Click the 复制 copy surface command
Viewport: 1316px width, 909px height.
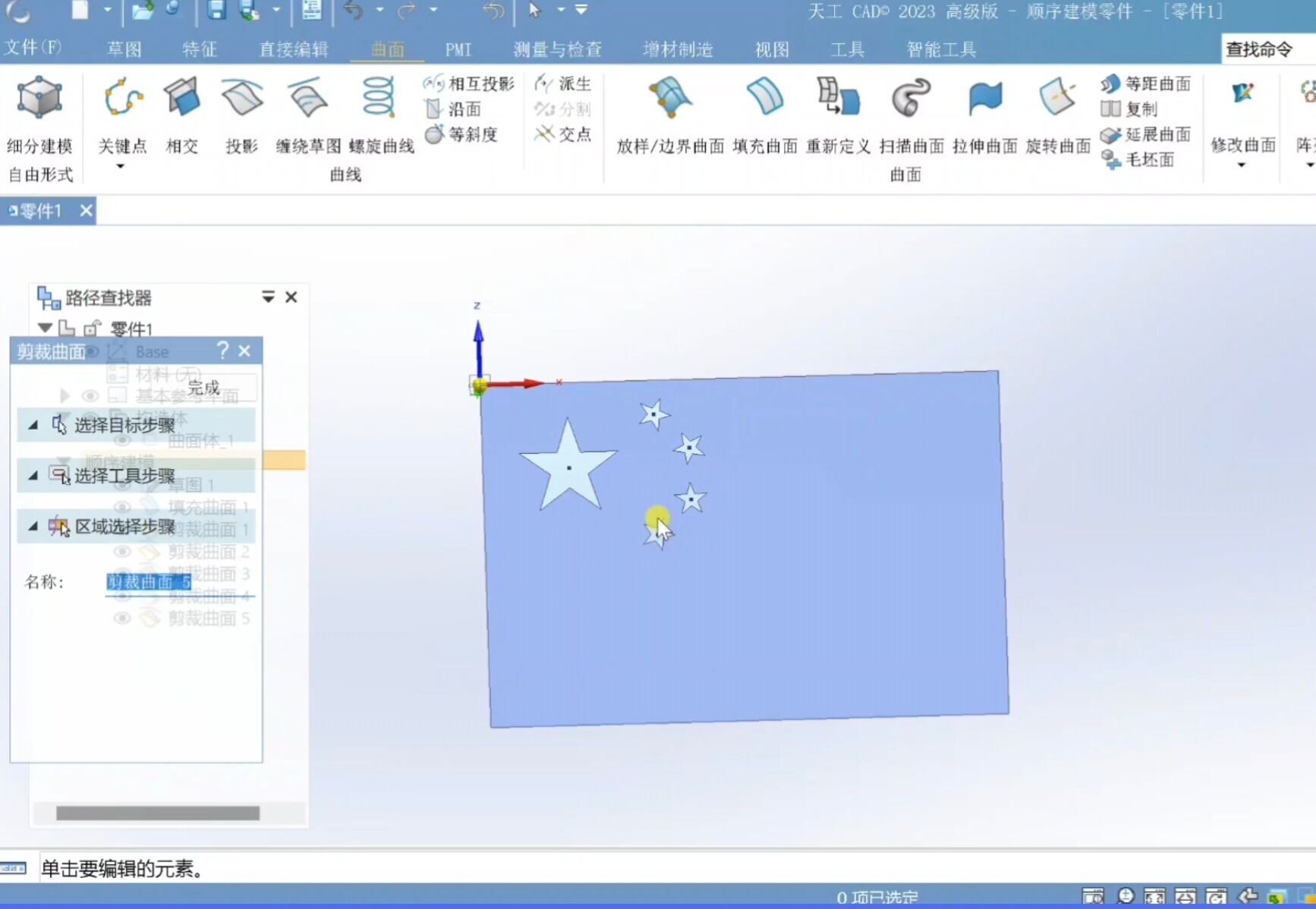click(x=1129, y=109)
